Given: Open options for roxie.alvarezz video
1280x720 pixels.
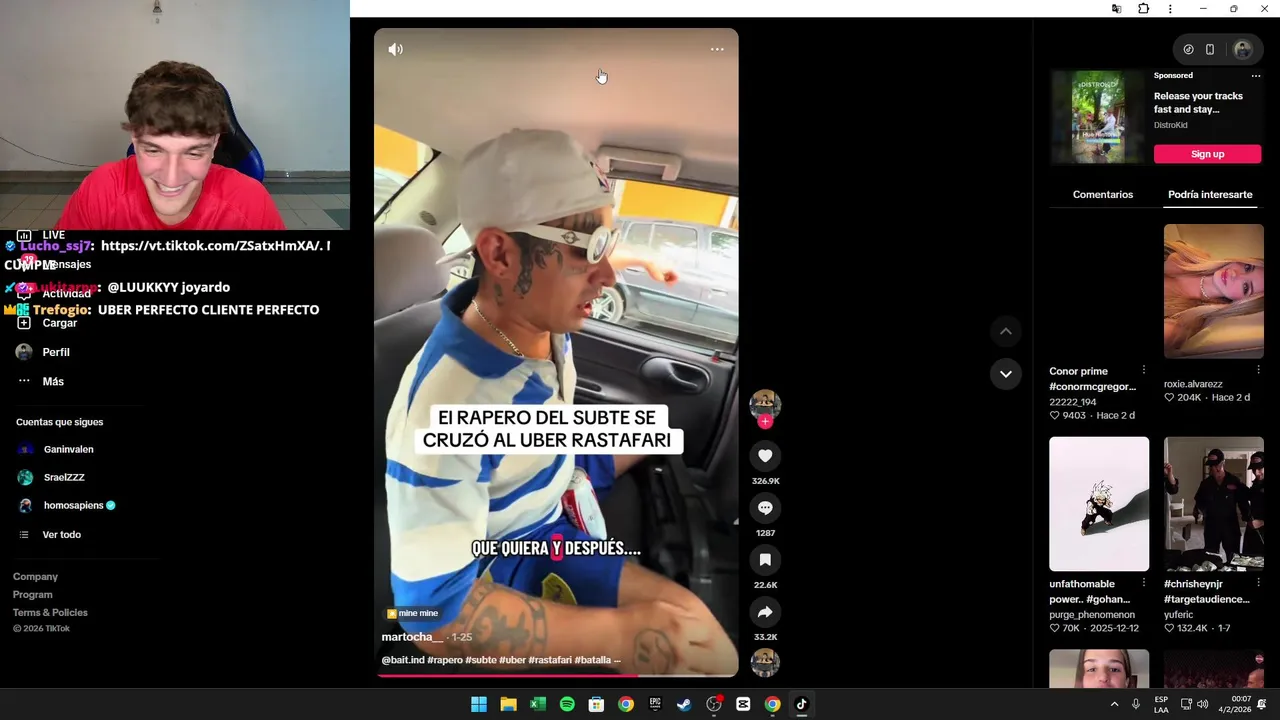Looking at the screenshot, I should point(1258,370).
